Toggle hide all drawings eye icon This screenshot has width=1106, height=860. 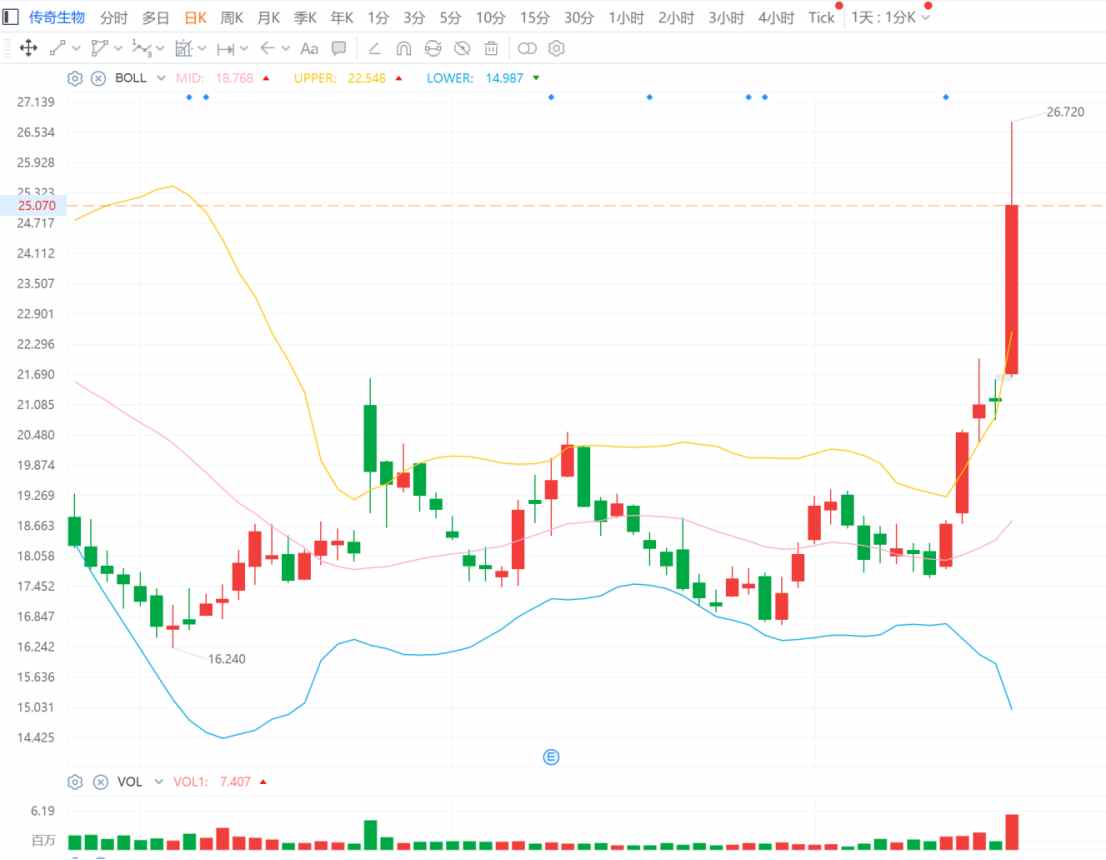[462, 48]
